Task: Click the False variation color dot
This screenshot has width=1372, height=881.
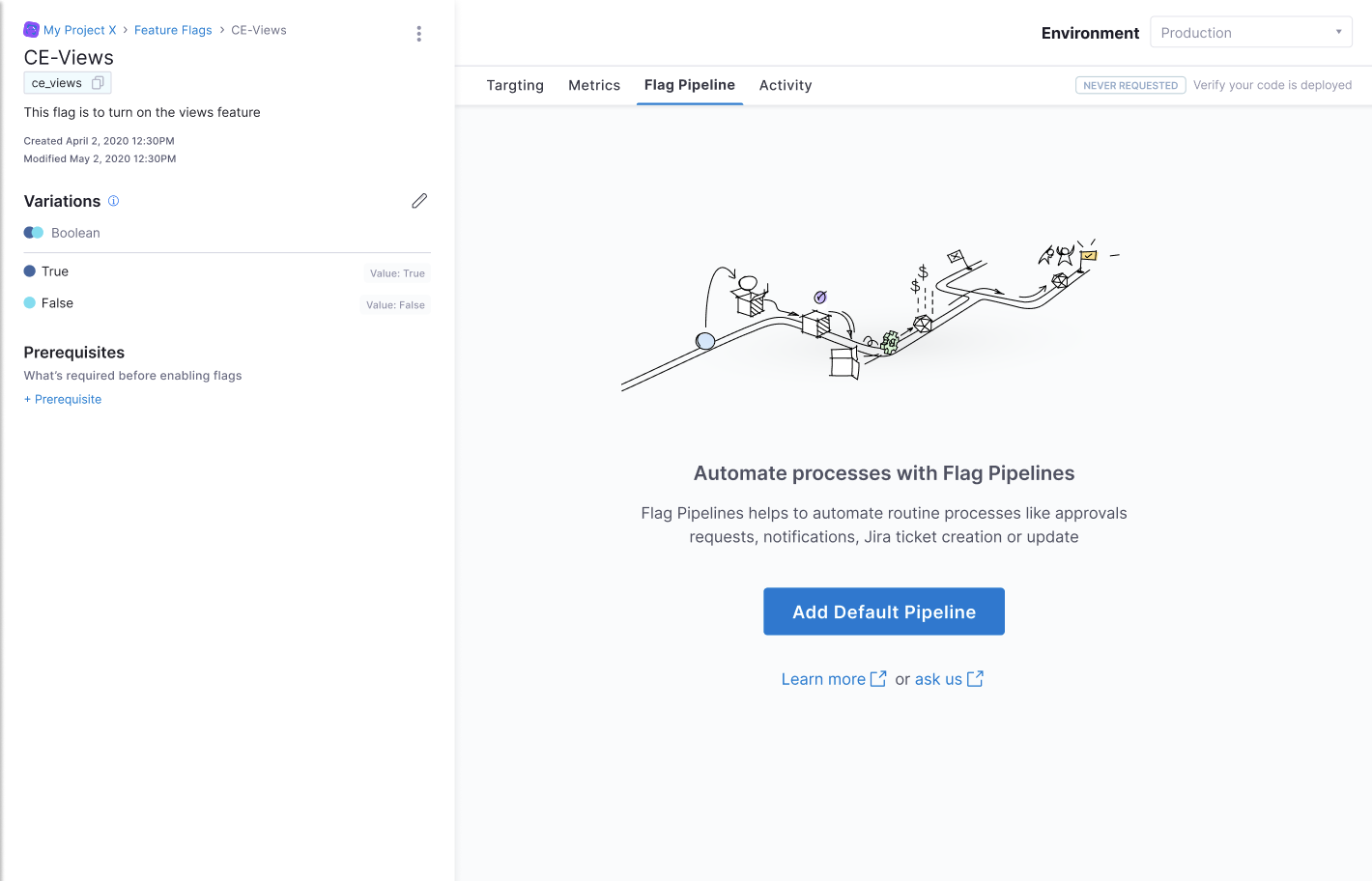Action: point(30,303)
